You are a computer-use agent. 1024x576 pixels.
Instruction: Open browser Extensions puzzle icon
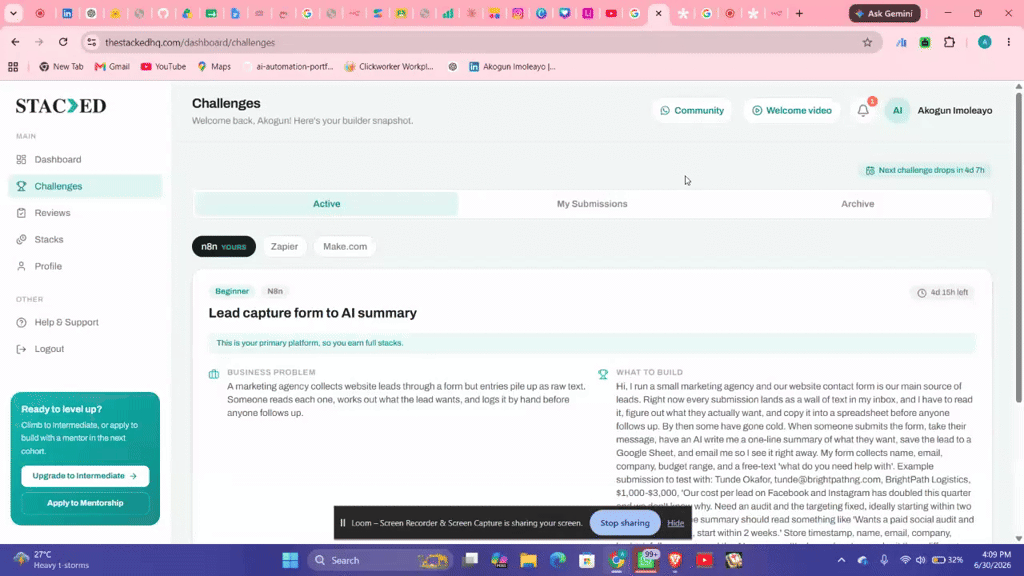(949, 42)
